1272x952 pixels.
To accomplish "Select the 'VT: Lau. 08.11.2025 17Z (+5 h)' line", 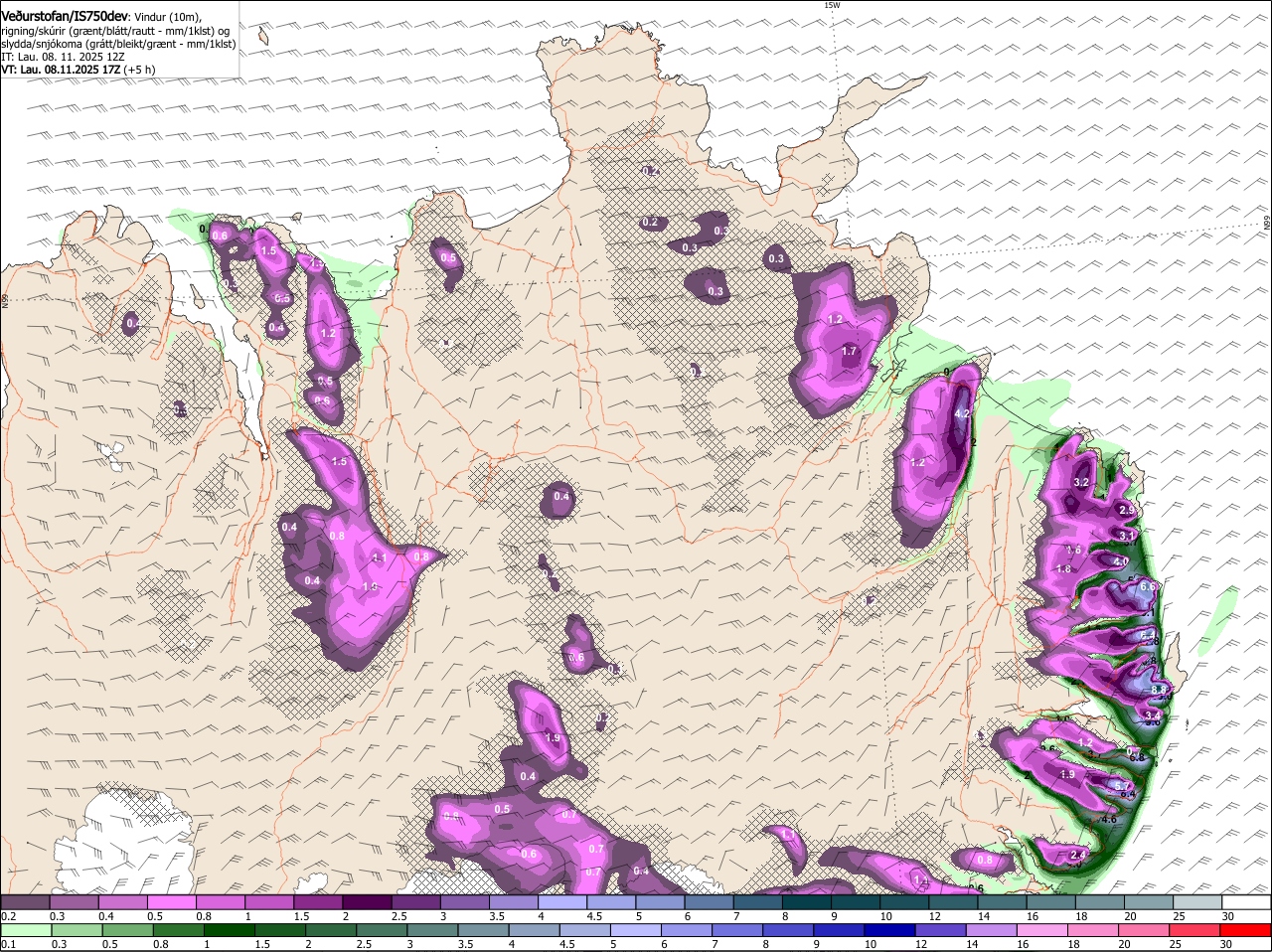I will (x=79, y=70).
